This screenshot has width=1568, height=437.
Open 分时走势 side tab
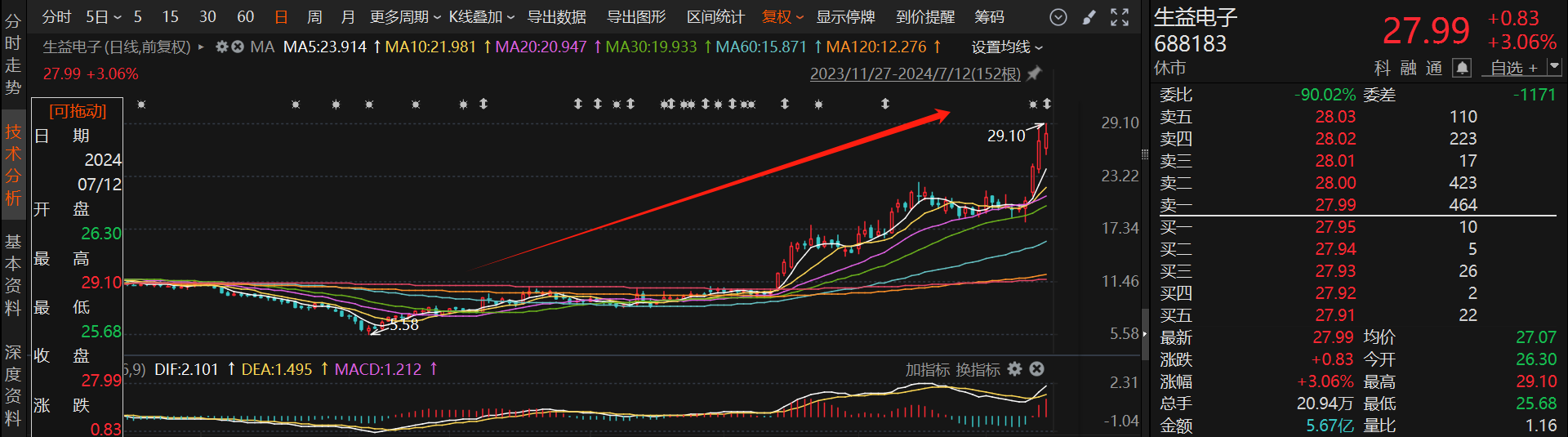tap(13, 55)
